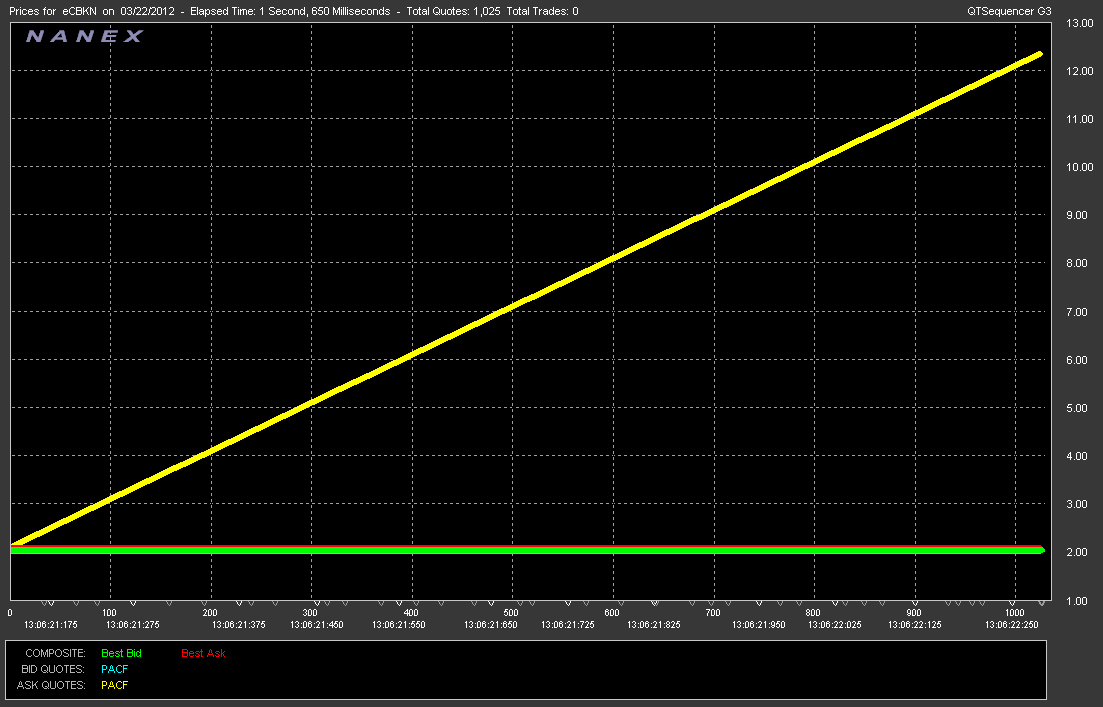
Task: Click the 12.00 price axis label
Action: [x=1080, y=71]
